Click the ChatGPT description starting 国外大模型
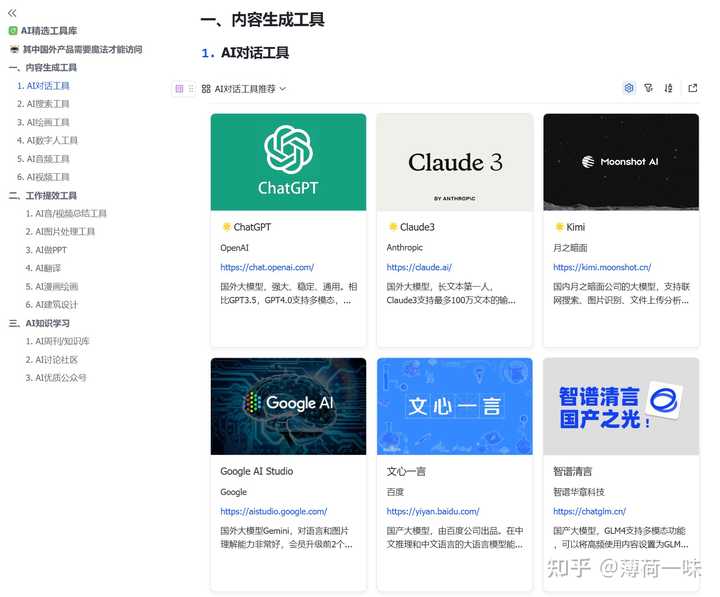This screenshot has width=720, height=597. [x=288, y=293]
